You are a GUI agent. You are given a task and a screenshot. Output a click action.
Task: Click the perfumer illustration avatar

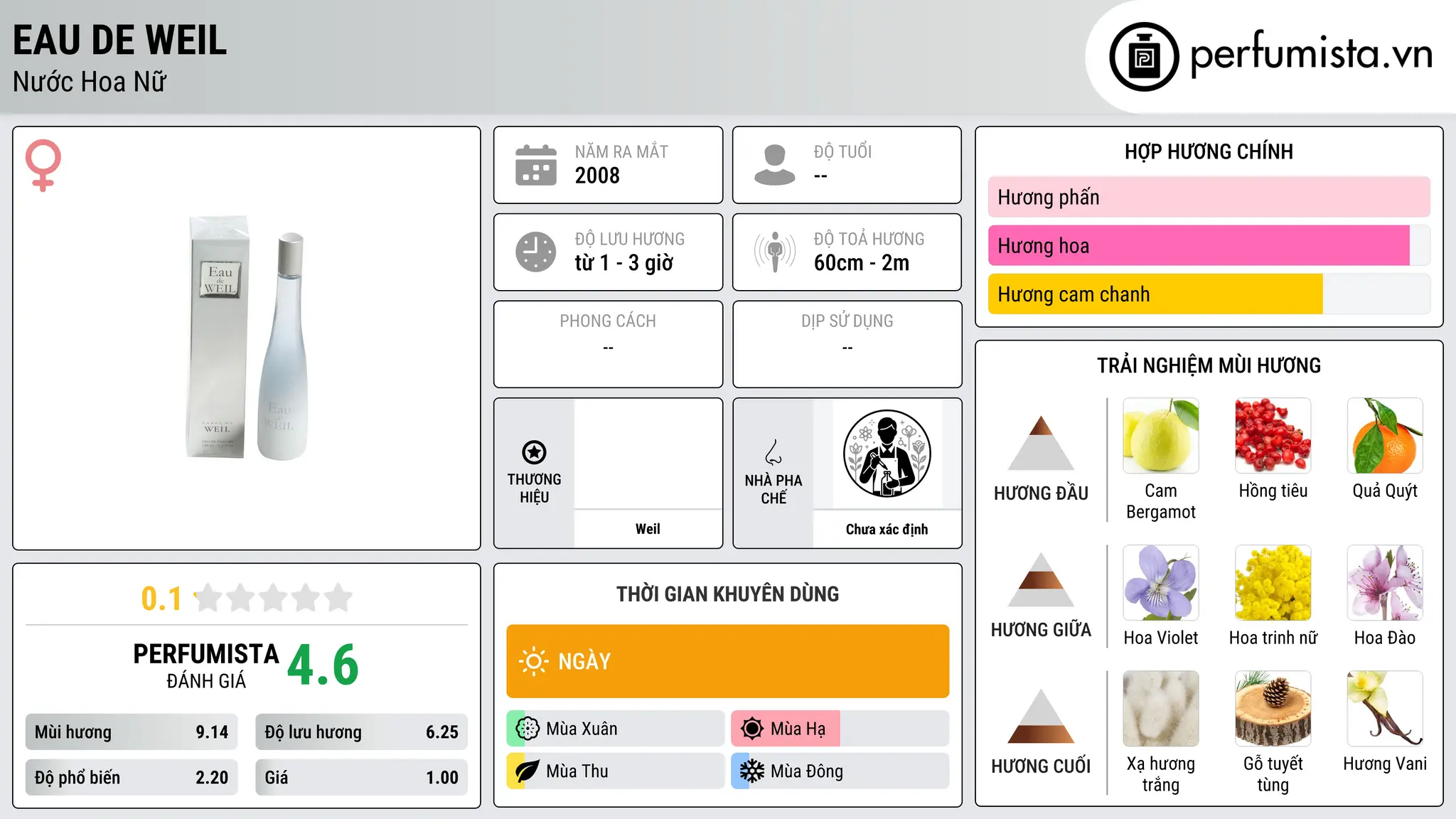(x=887, y=454)
